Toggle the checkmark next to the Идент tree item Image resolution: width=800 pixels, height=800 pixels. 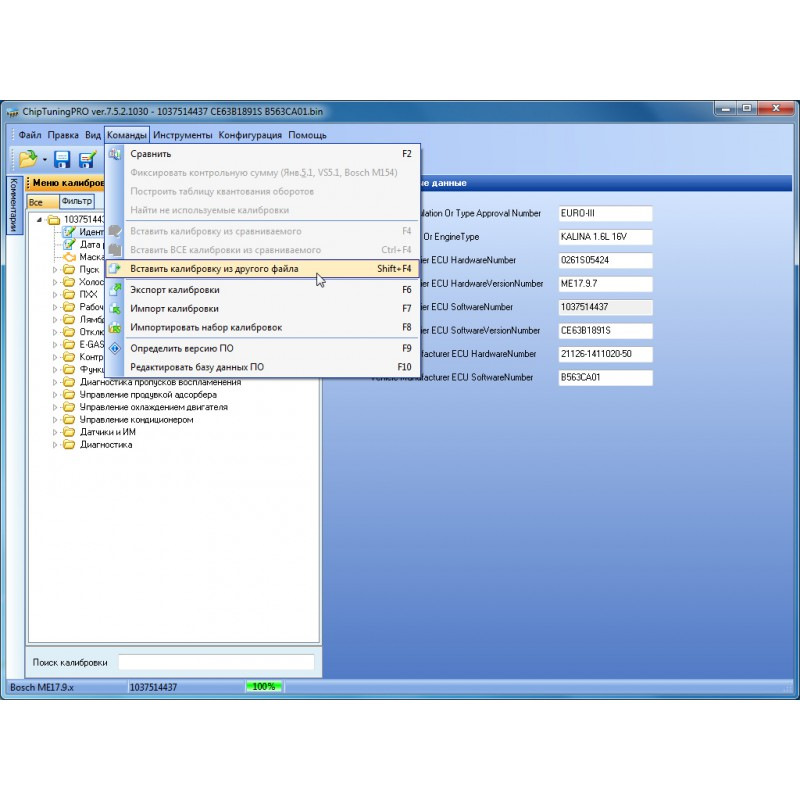[69, 232]
